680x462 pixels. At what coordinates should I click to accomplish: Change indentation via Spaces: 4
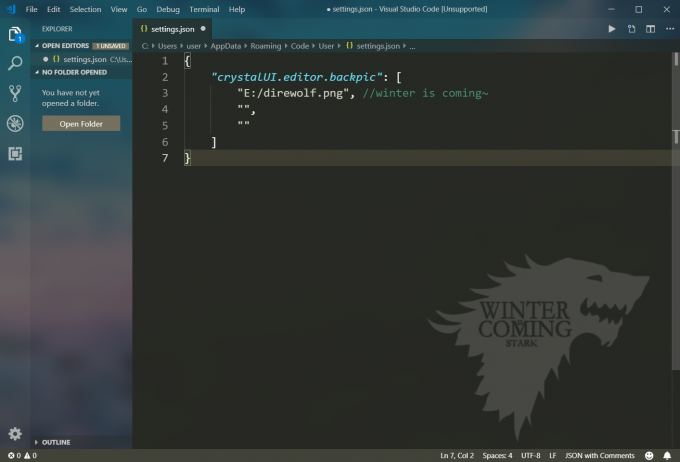(497, 455)
